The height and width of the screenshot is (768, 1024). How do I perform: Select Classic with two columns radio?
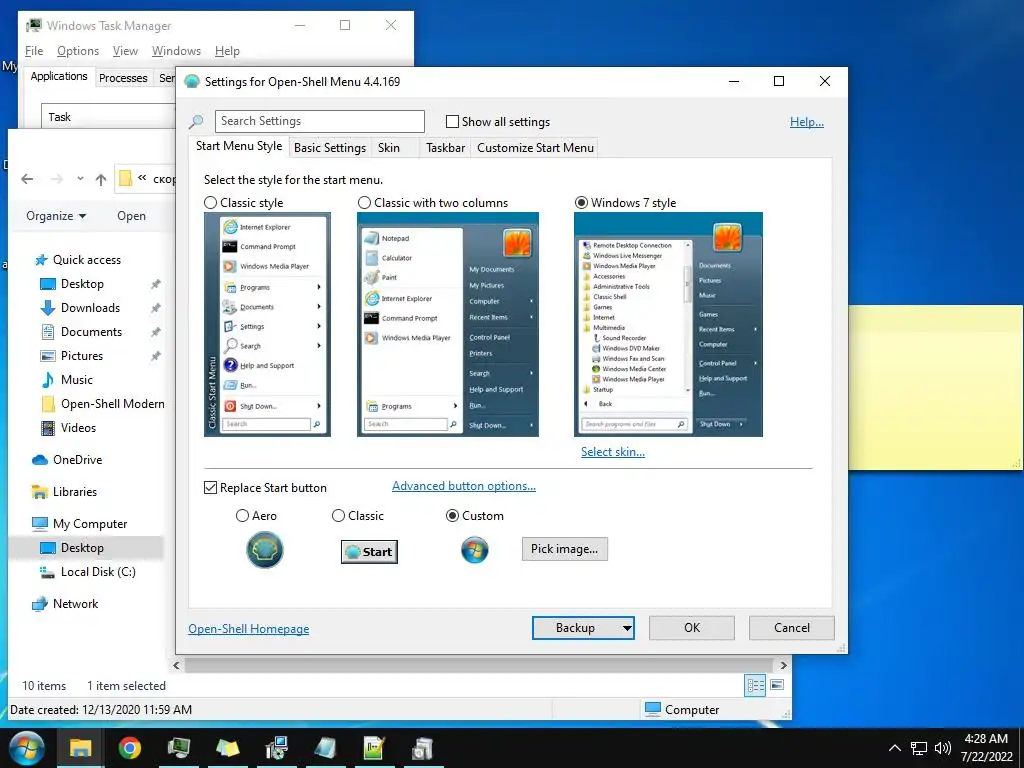[x=364, y=202]
